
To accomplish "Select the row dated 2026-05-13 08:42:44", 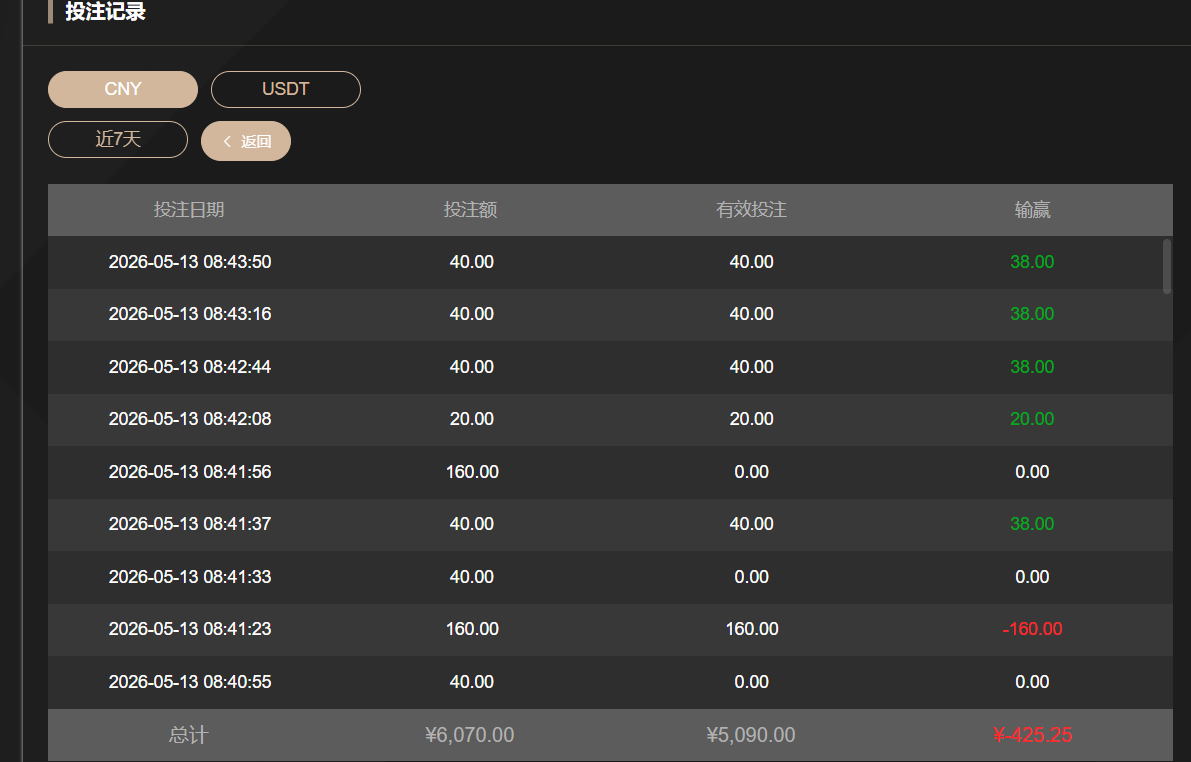I will click(610, 367).
